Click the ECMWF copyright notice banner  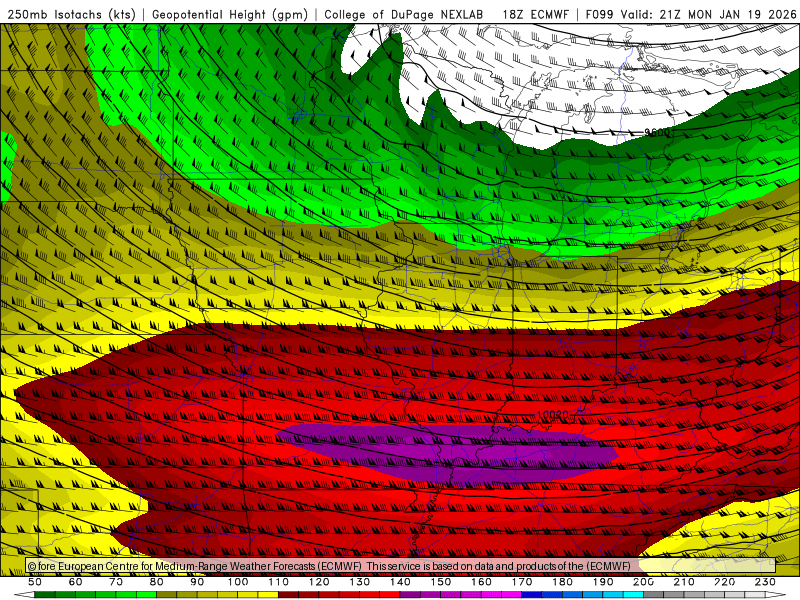pos(401,565)
